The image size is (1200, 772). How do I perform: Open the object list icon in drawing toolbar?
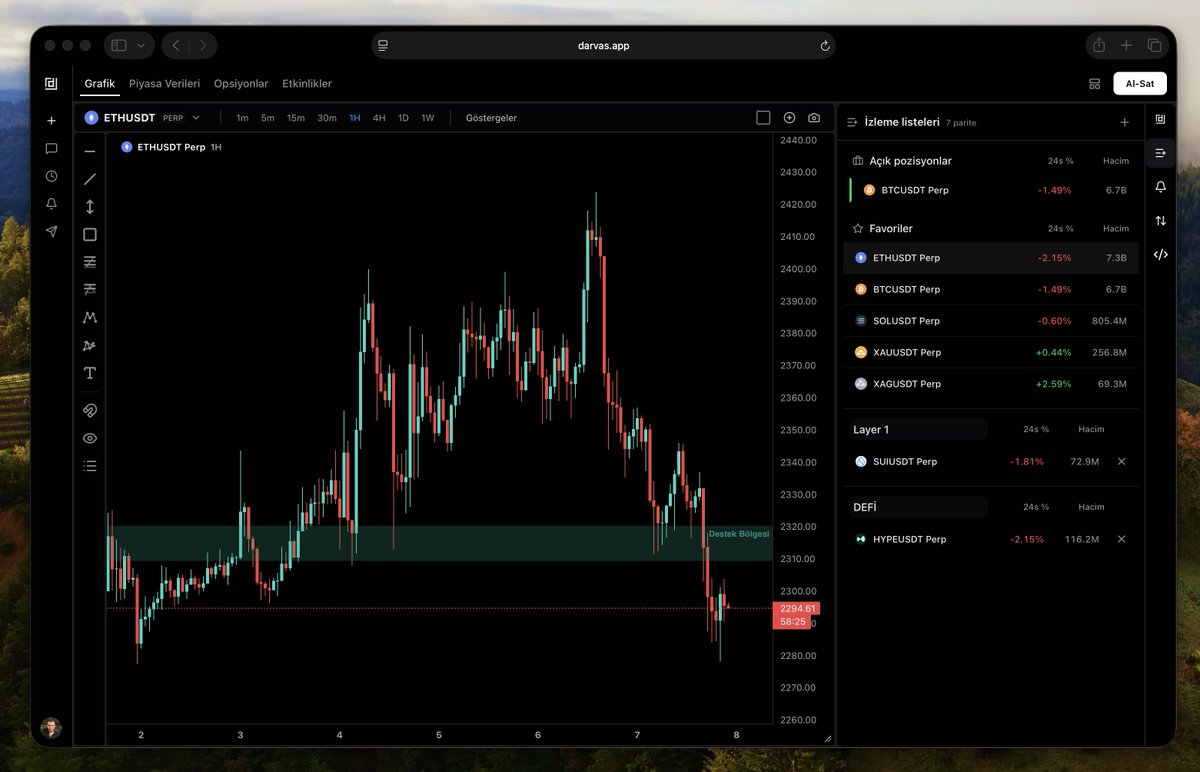90,466
